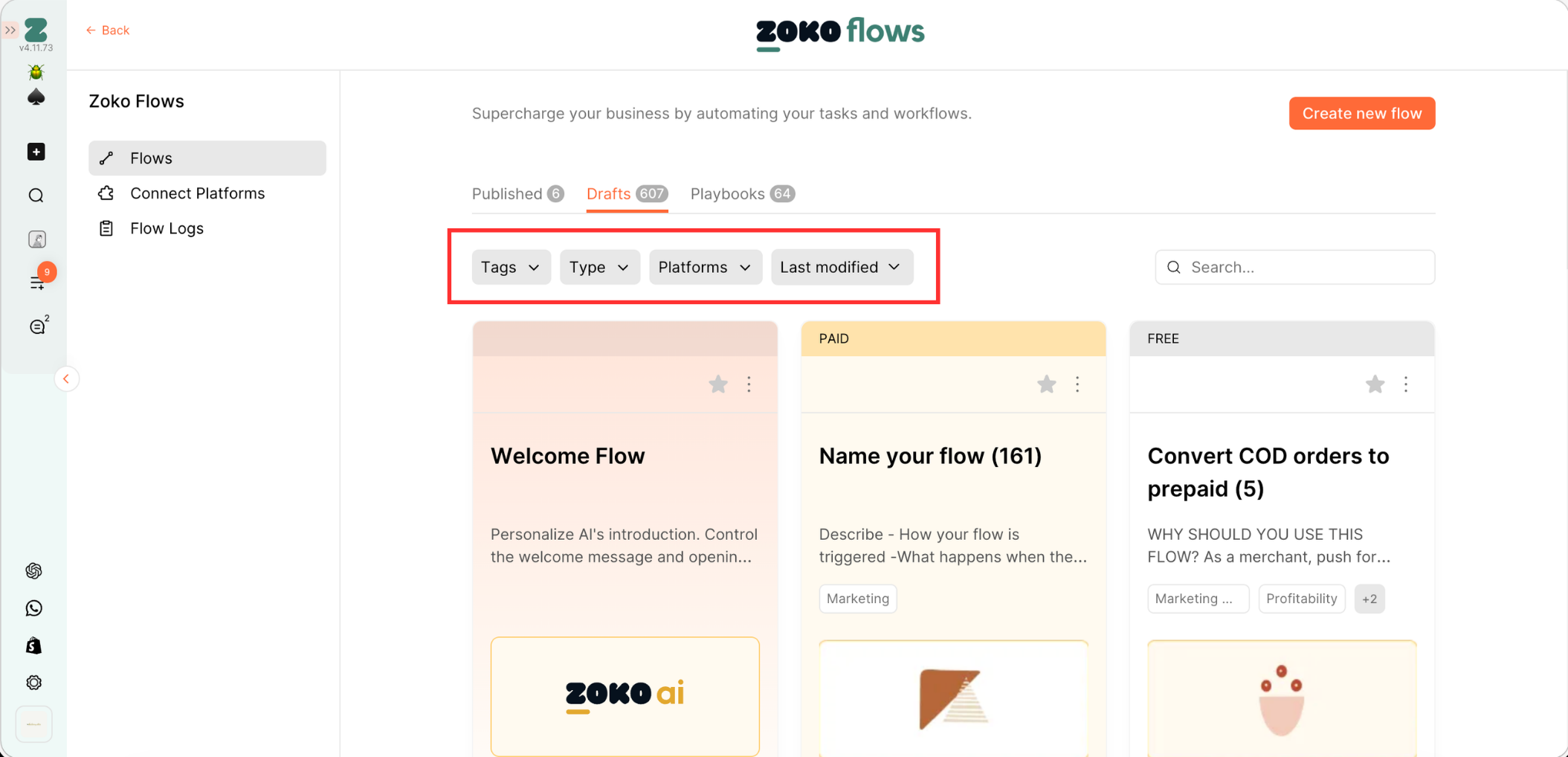Switch to the Drafts tab
The width and height of the screenshot is (1568, 757).
tap(627, 194)
